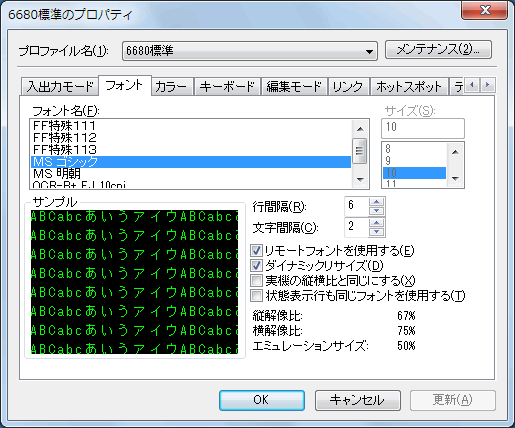Enable 状態表示行も同じフォントを使用する checkbox
Viewport: 515px width, 428px height.
coord(256,295)
